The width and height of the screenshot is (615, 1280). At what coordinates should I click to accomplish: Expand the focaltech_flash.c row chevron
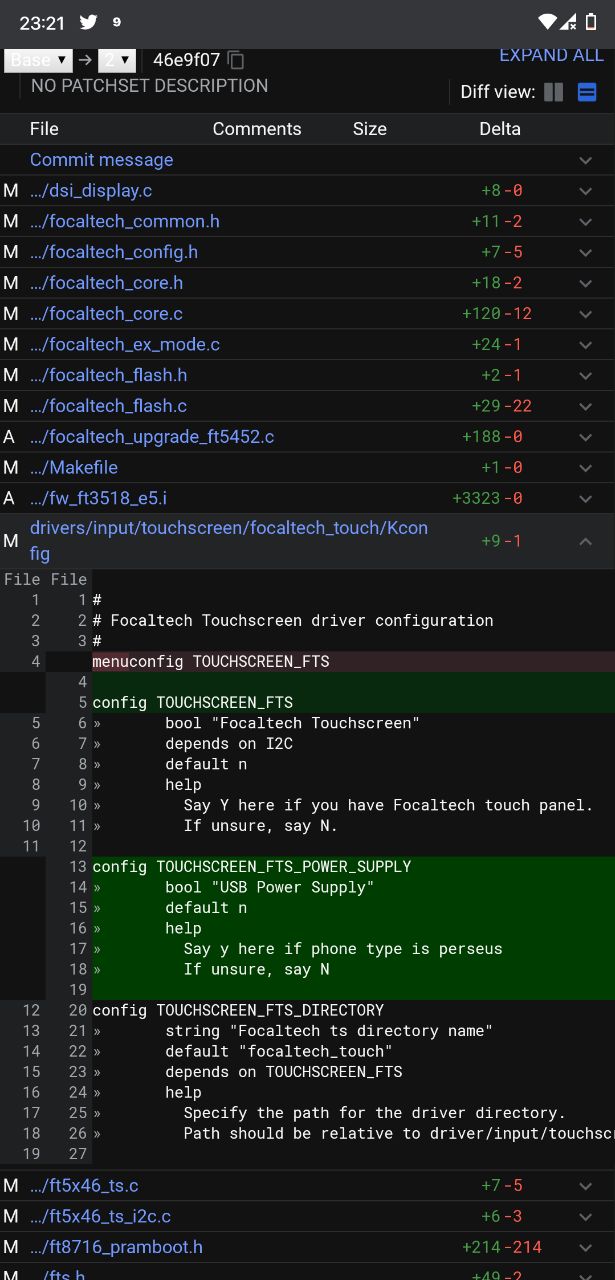pos(586,406)
